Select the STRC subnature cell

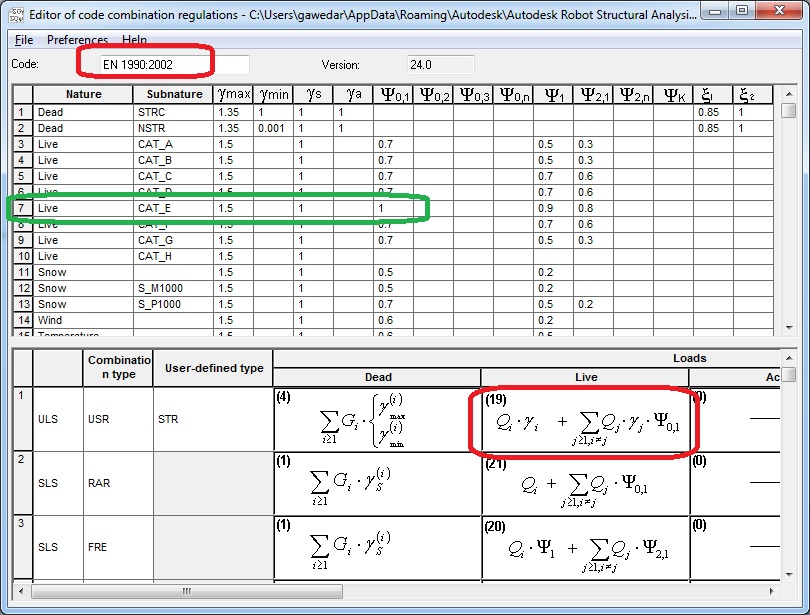click(174, 112)
